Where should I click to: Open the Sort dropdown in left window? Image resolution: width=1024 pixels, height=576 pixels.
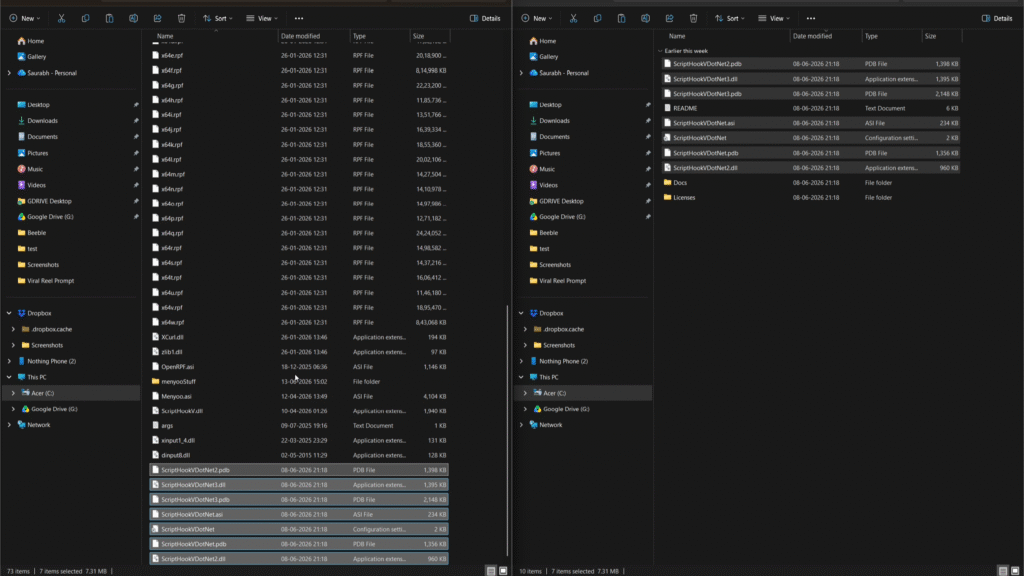pos(217,18)
